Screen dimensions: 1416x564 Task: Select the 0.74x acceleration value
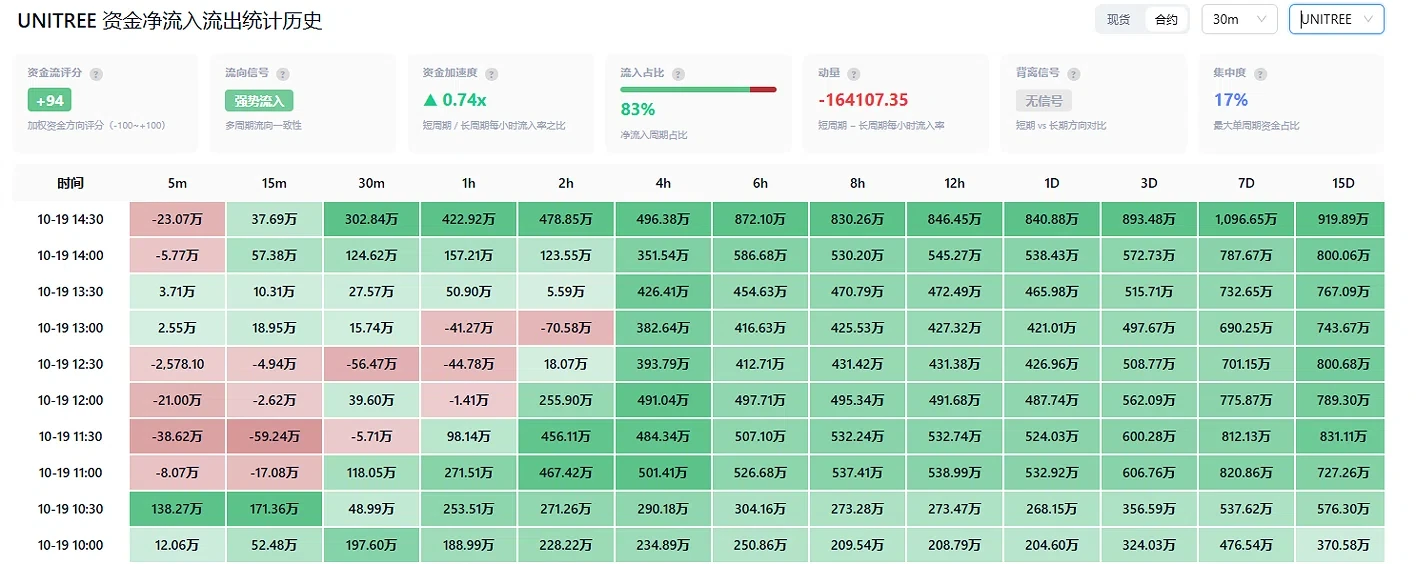pyautogui.click(x=455, y=100)
